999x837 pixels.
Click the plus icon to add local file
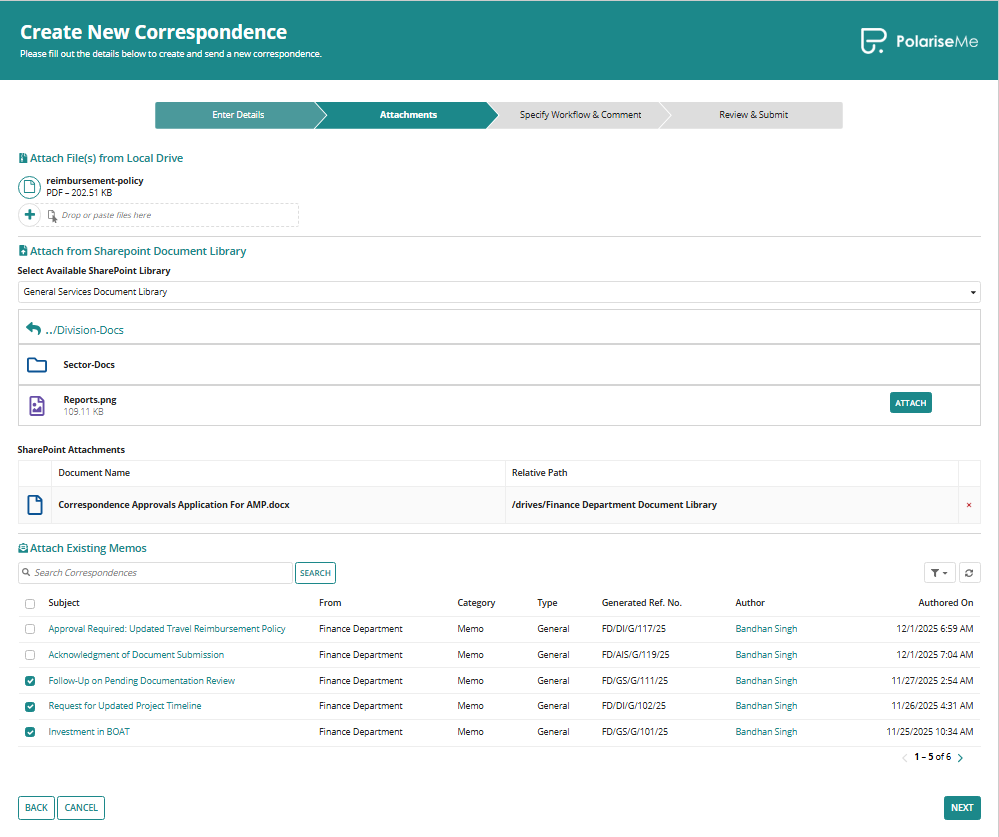click(x=30, y=215)
